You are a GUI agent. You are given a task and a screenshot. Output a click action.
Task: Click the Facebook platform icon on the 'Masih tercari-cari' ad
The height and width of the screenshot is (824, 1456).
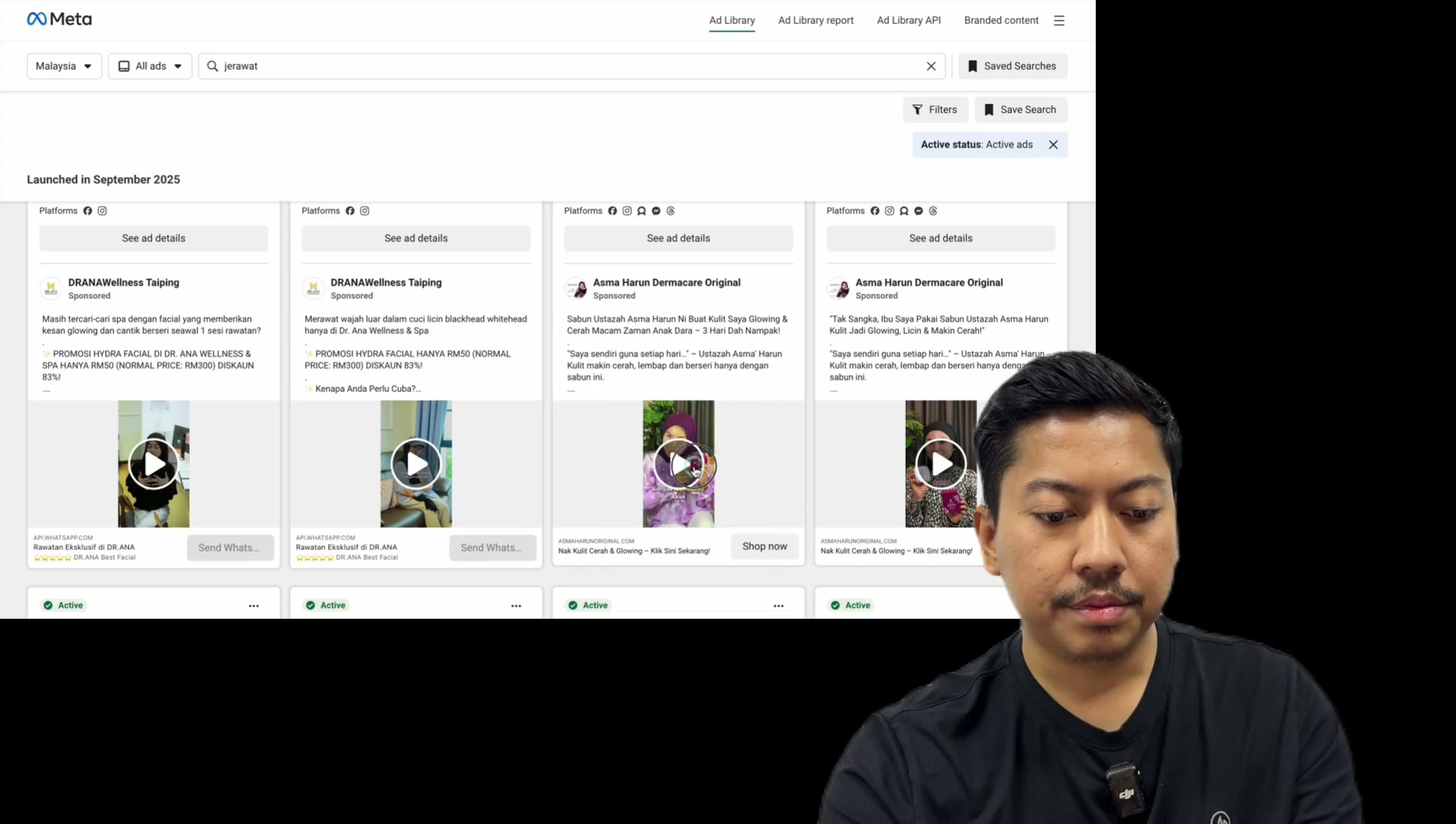(x=88, y=211)
